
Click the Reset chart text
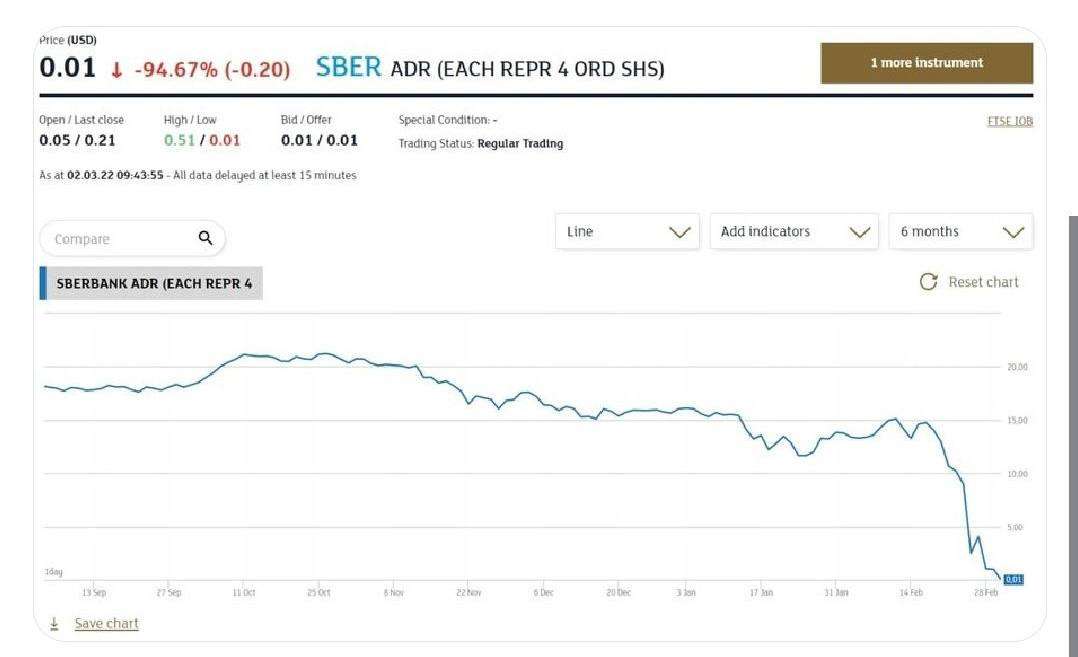point(983,282)
